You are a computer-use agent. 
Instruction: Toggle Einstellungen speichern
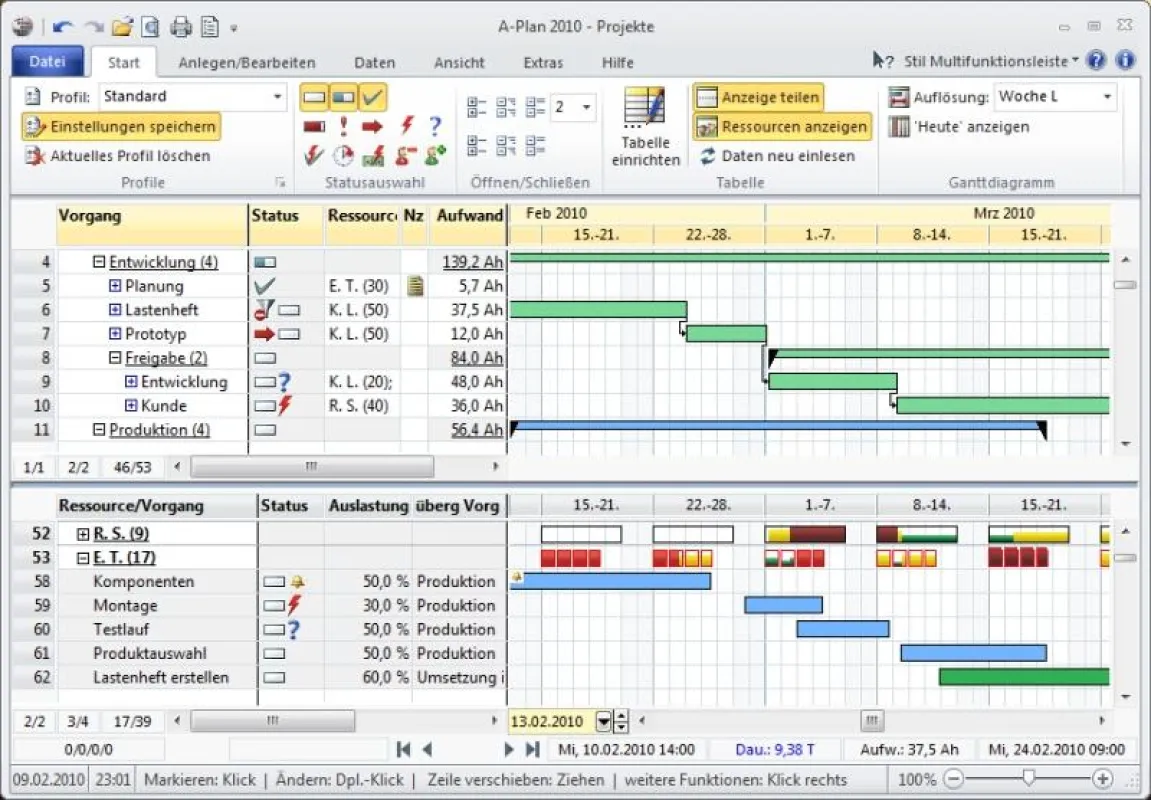tap(121, 126)
